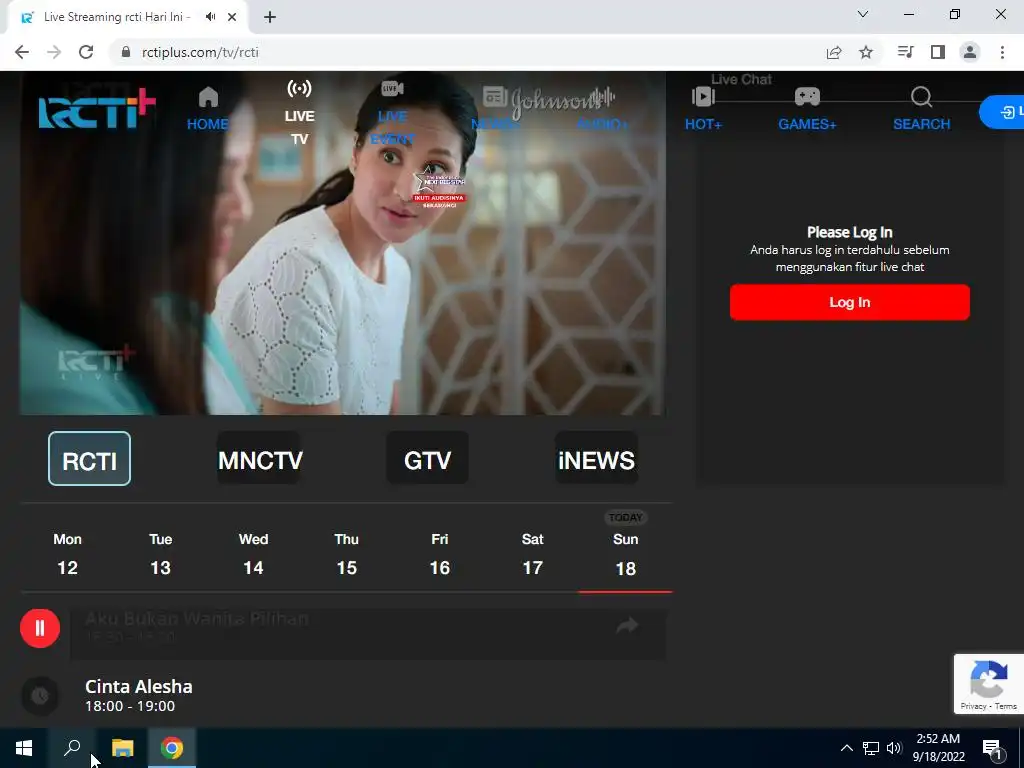Click clock reminder icon for Cinta Alesha

click(40, 696)
